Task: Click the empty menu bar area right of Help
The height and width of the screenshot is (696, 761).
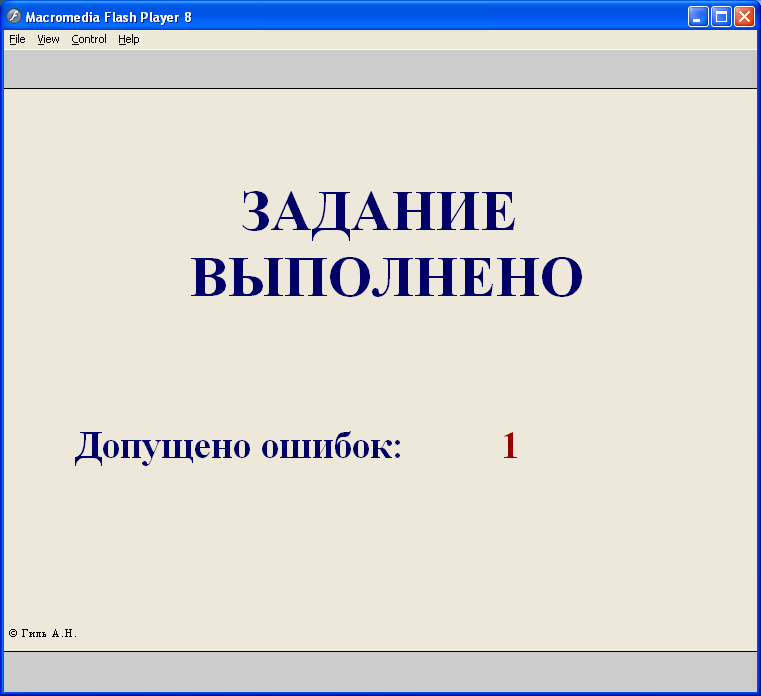Action: pyautogui.click(x=447, y=39)
